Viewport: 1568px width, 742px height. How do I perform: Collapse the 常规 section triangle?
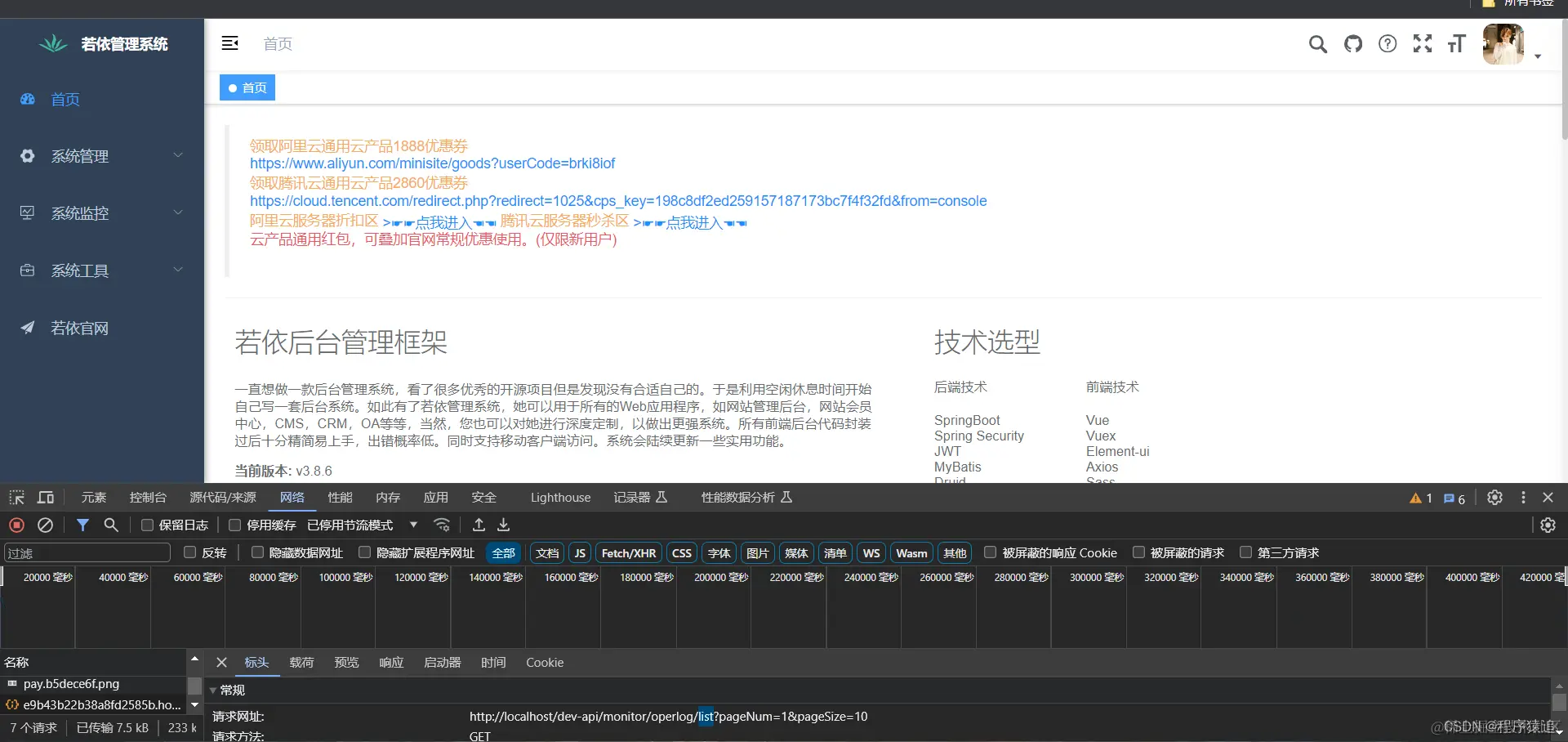[x=213, y=691]
